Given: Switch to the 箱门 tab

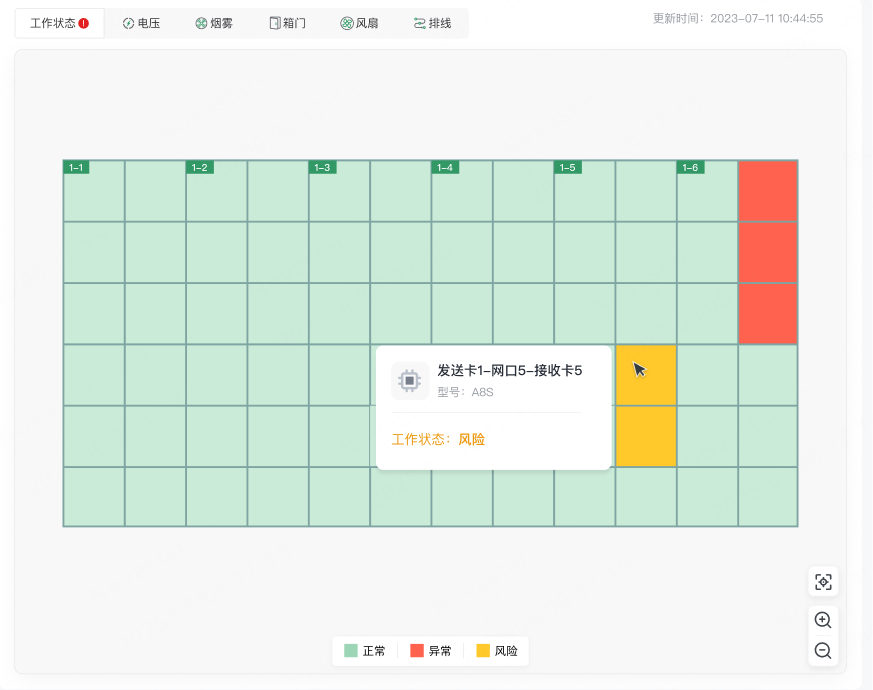Looking at the screenshot, I should click(287, 23).
